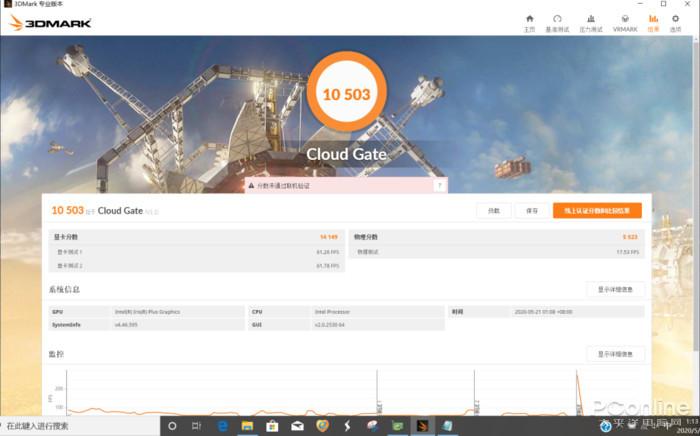Click the score validation warning message bar

(x=346, y=186)
